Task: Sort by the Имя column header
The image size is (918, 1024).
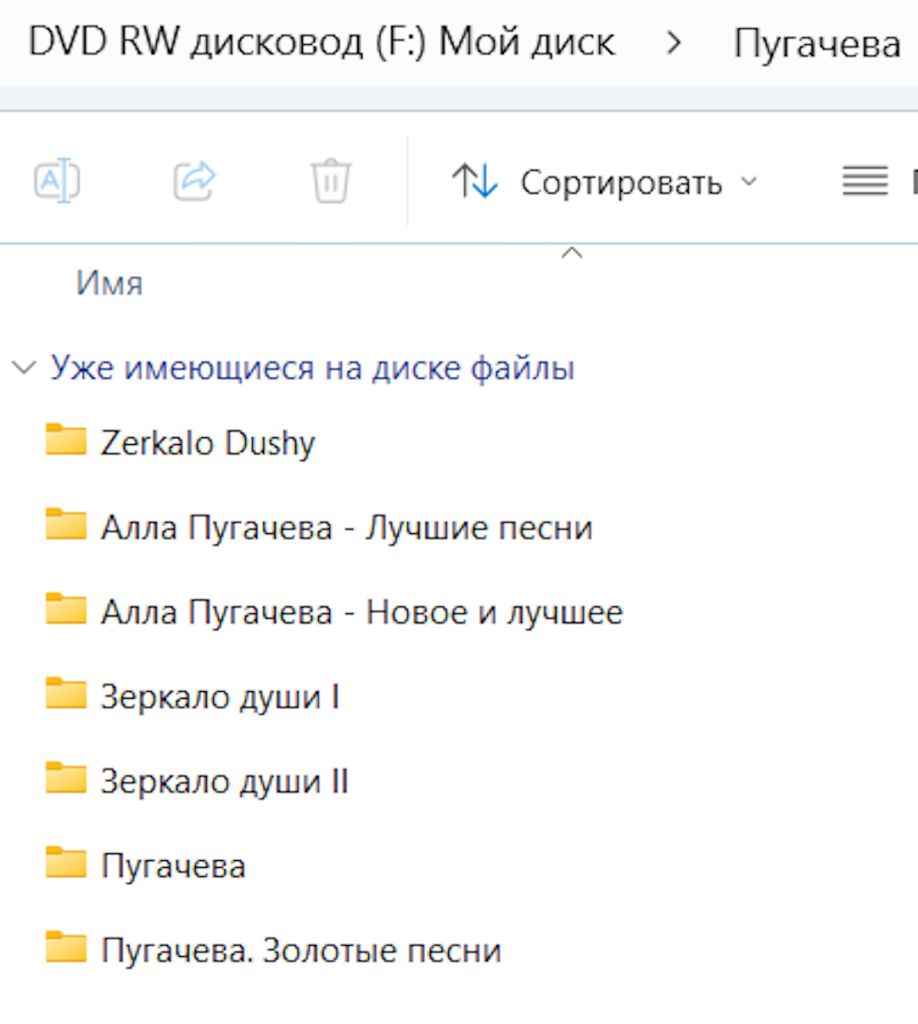Action: coord(109,283)
